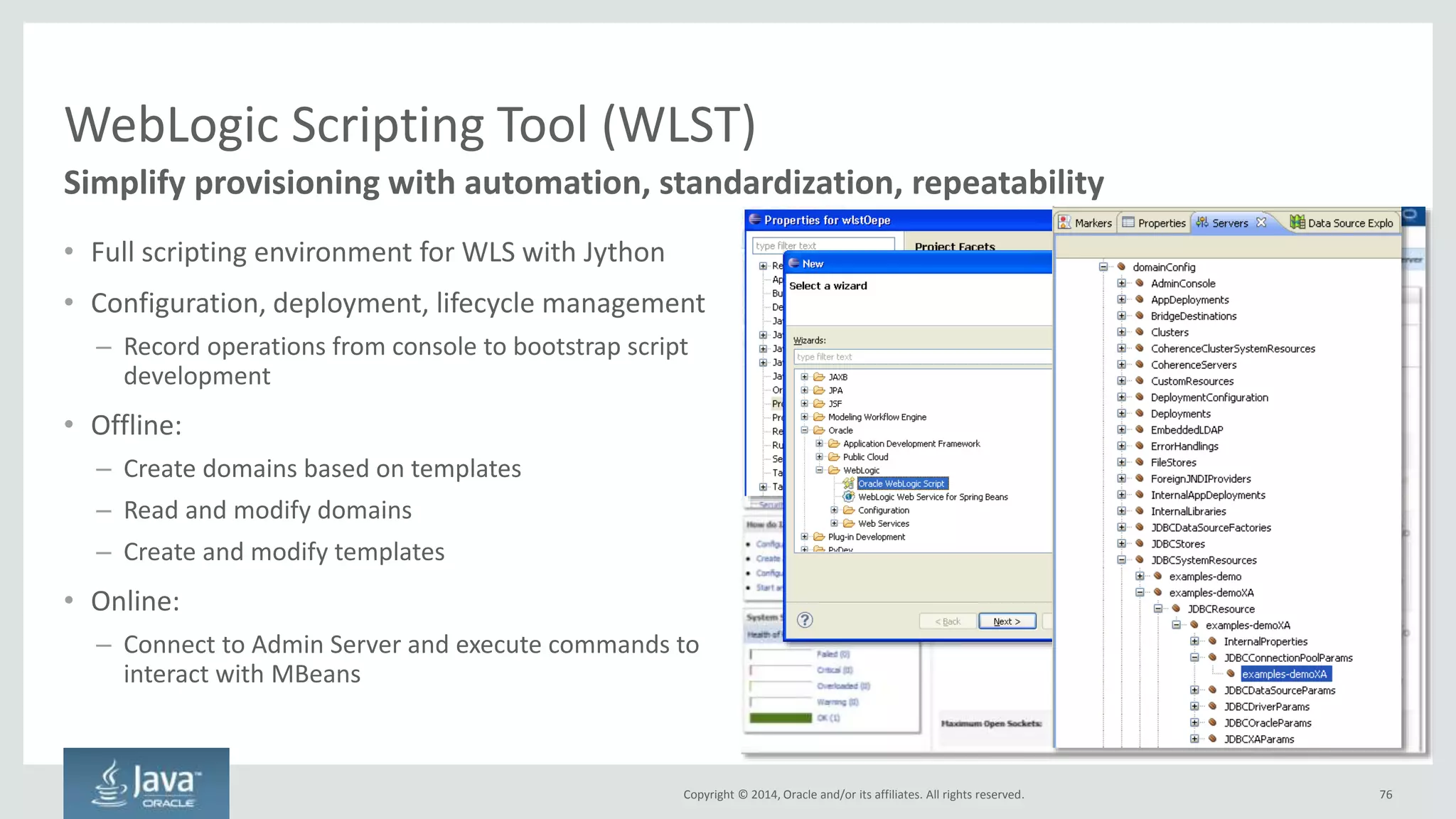
Task: Close the Servers tab with its X
Action: (1261, 223)
